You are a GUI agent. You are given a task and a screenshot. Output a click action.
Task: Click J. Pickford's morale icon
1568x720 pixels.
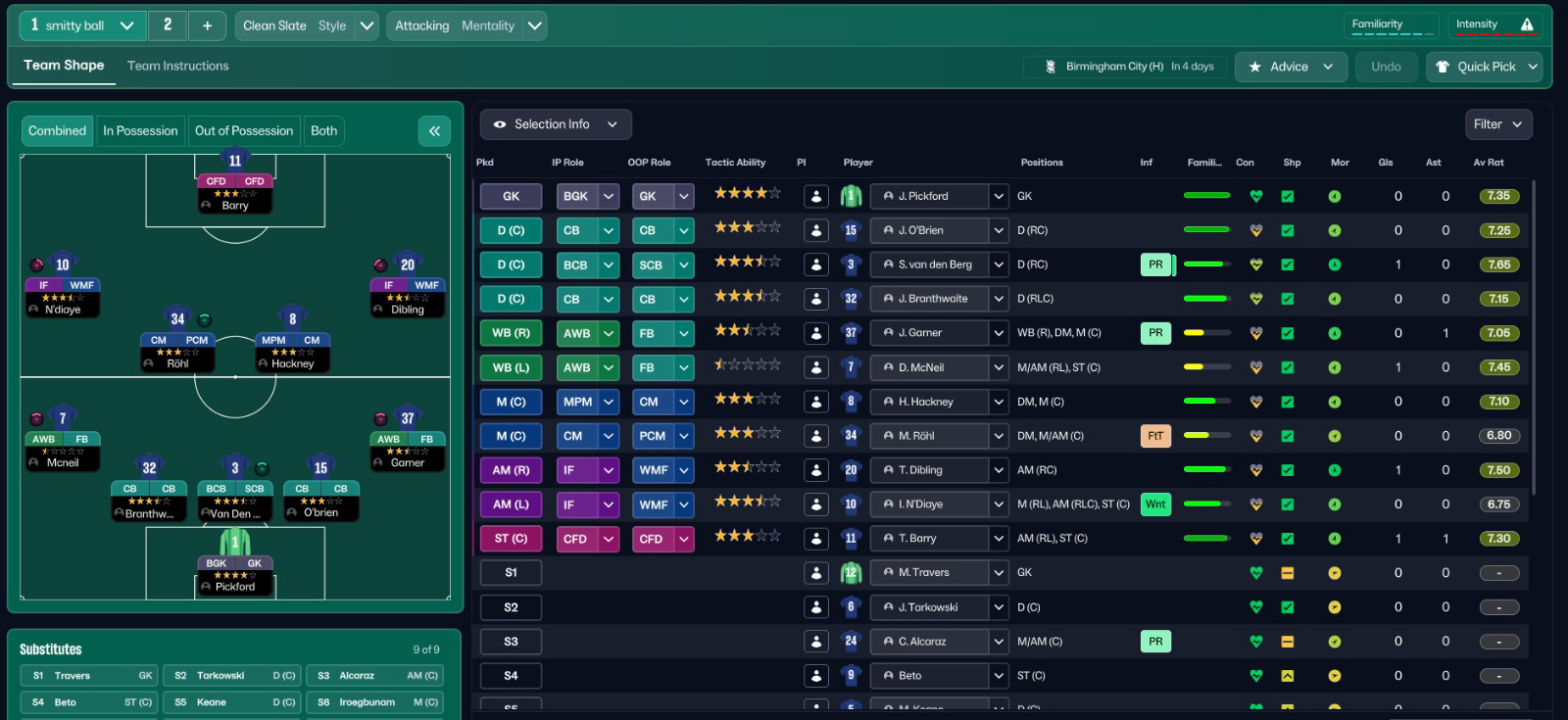click(1334, 196)
